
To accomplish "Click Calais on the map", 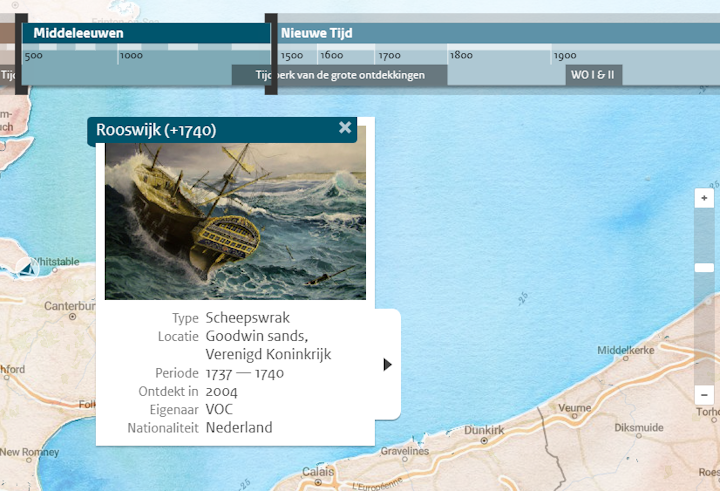I will tap(318, 472).
